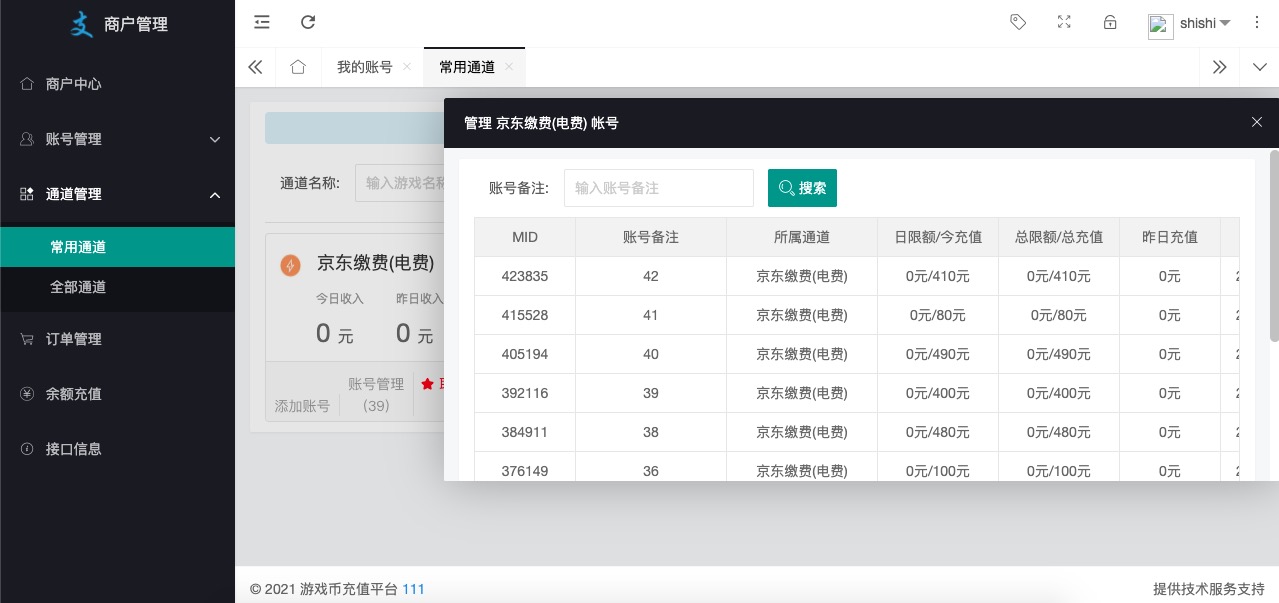This screenshot has height=603, width=1279.
Task: Click the 京东缴费(电费) card title
Action: (x=375, y=263)
